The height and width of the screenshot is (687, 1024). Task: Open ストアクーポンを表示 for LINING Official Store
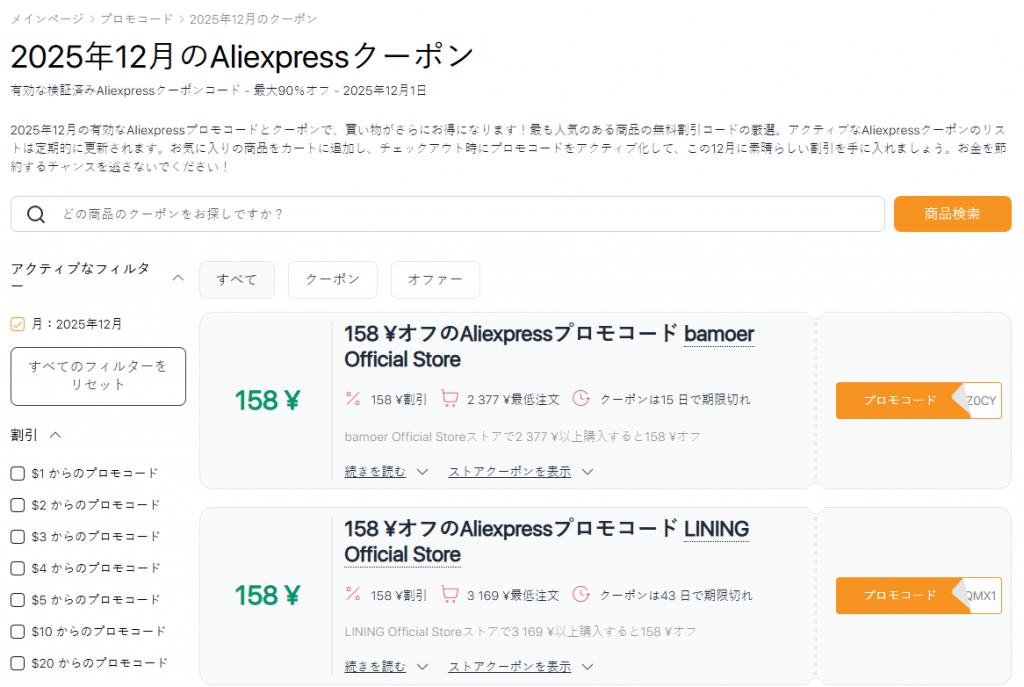click(511, 665)
